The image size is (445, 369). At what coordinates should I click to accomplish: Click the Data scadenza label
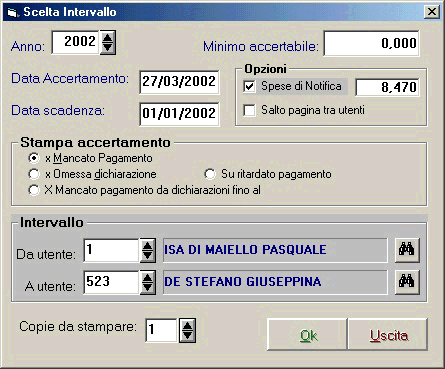coord(58,110)
